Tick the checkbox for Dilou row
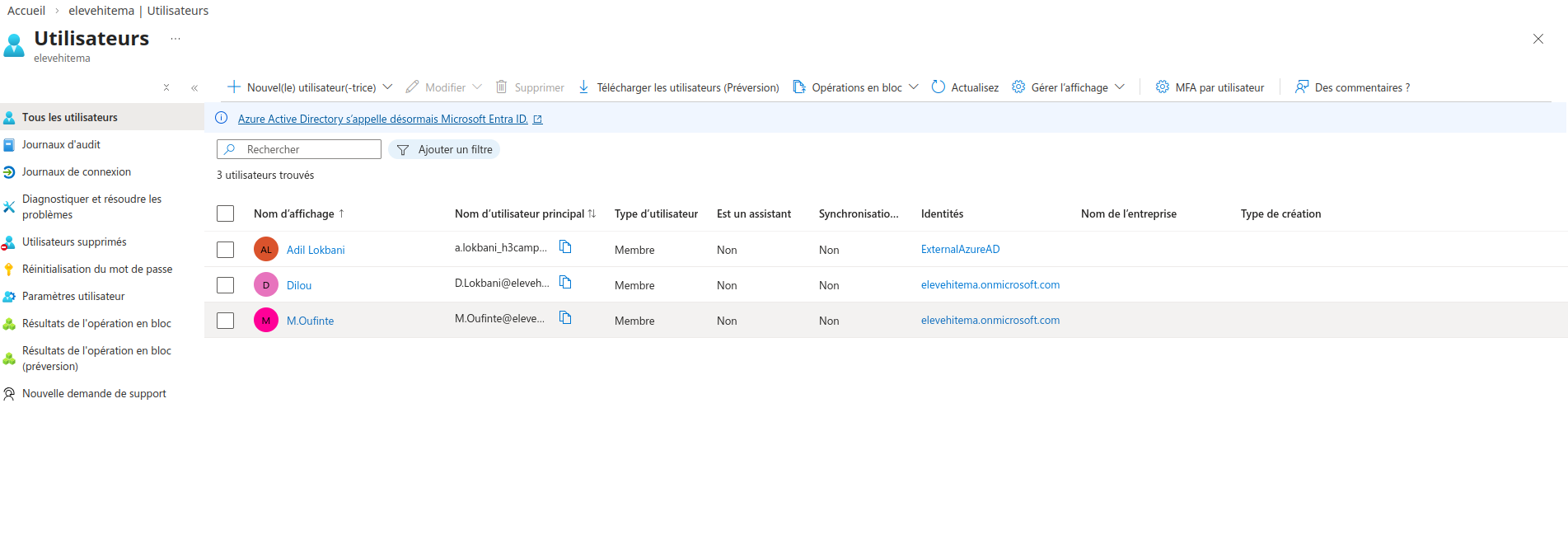1568x544 pixels. coord(225,285)
